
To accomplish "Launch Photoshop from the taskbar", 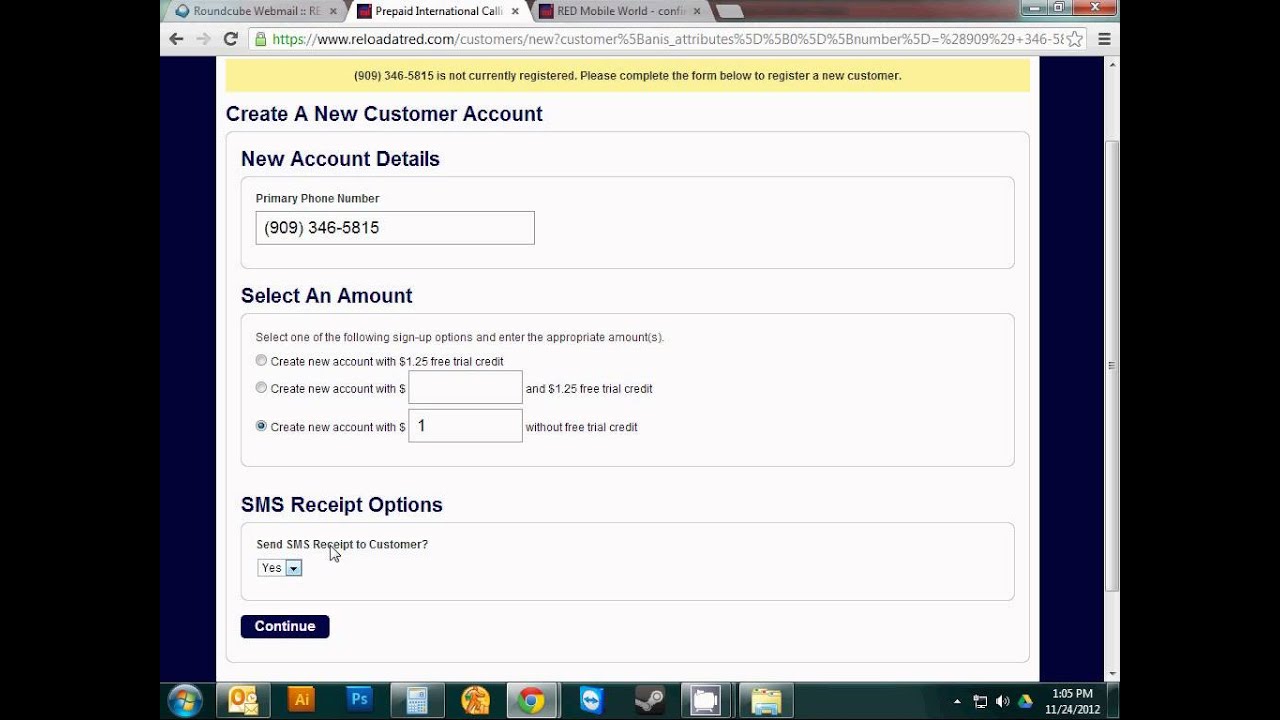I will [x=359, y=700].
